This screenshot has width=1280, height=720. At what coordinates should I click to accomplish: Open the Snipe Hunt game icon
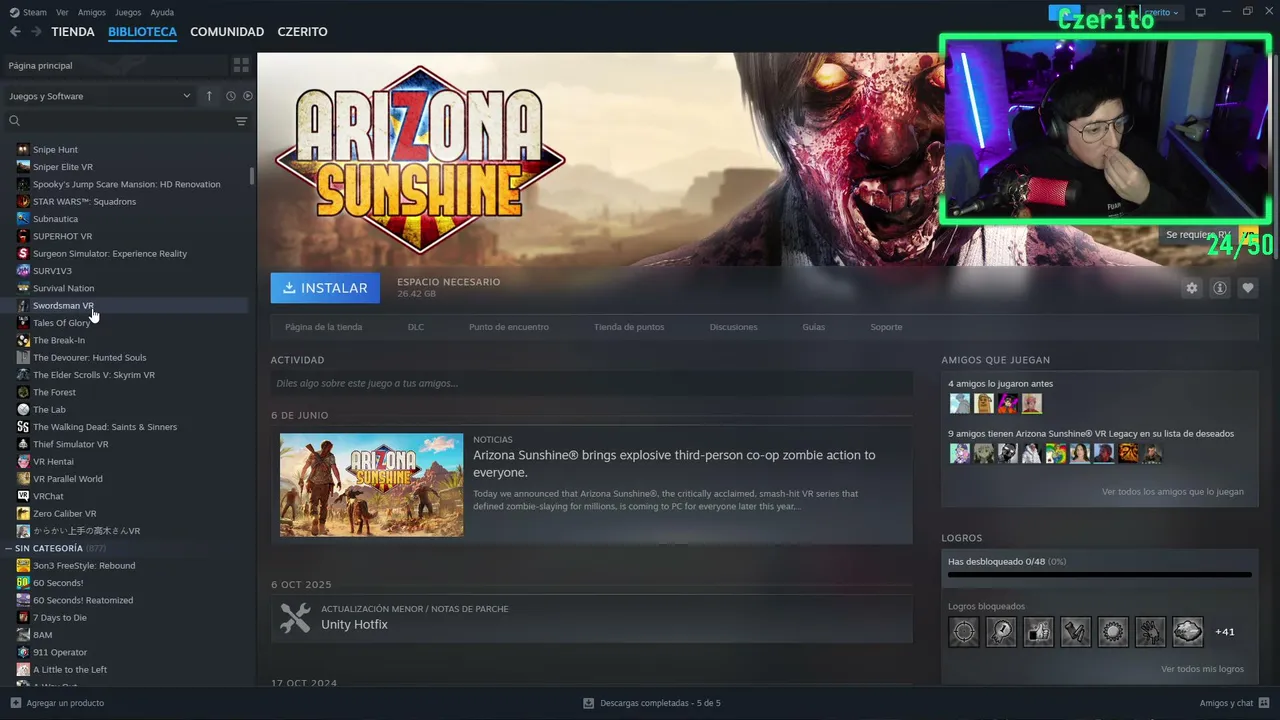pos(23,150)
